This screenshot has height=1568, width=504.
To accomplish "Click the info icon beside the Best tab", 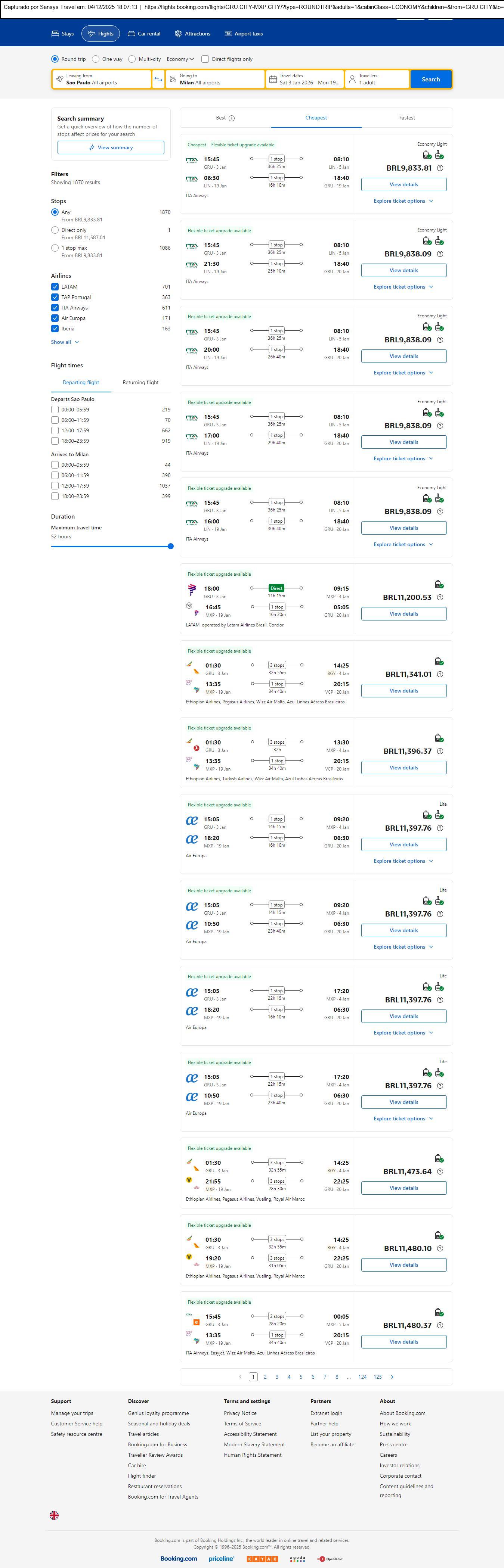I will pos(232,118).
